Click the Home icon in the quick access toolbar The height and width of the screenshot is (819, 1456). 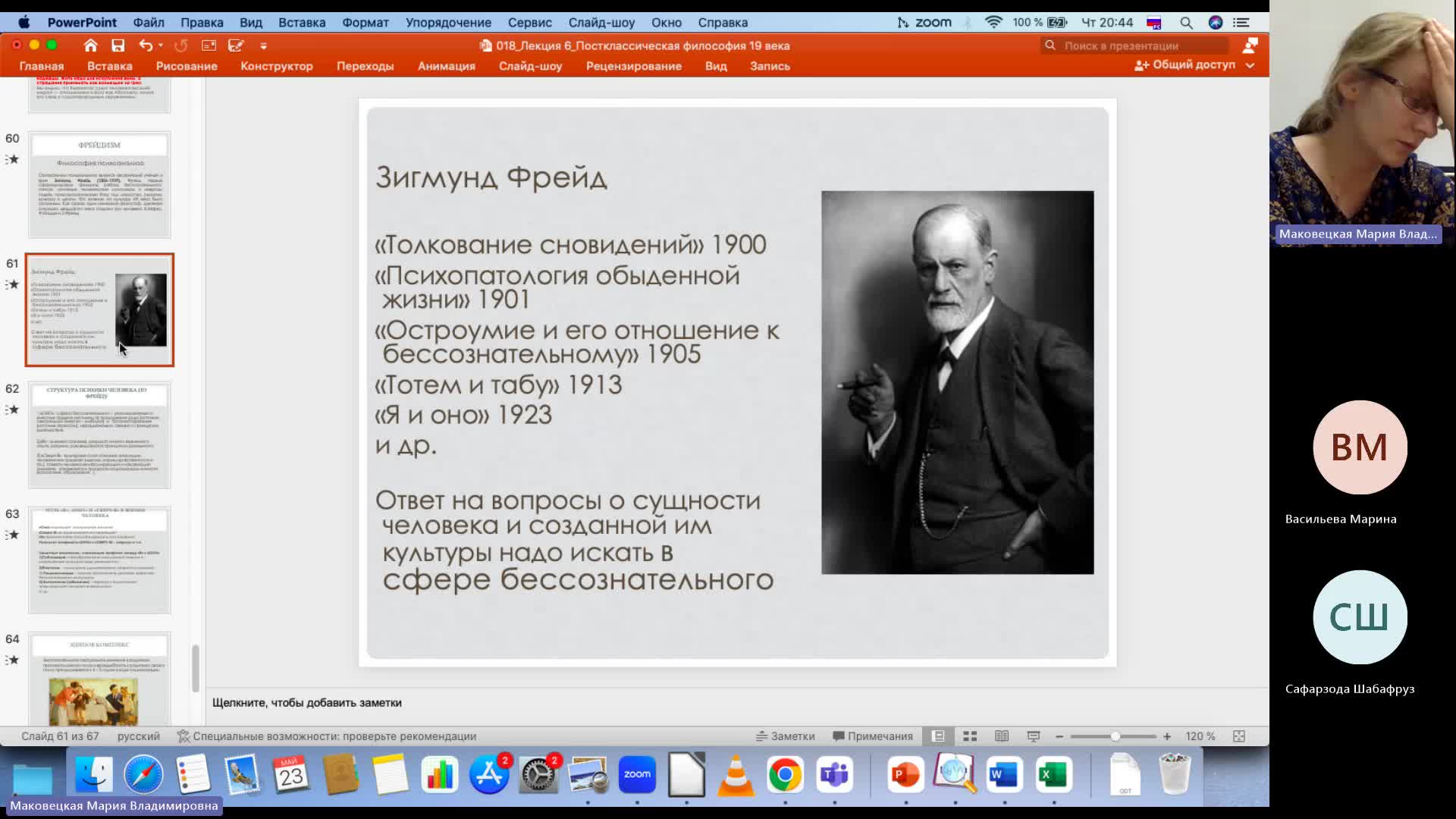pos(90,45)
